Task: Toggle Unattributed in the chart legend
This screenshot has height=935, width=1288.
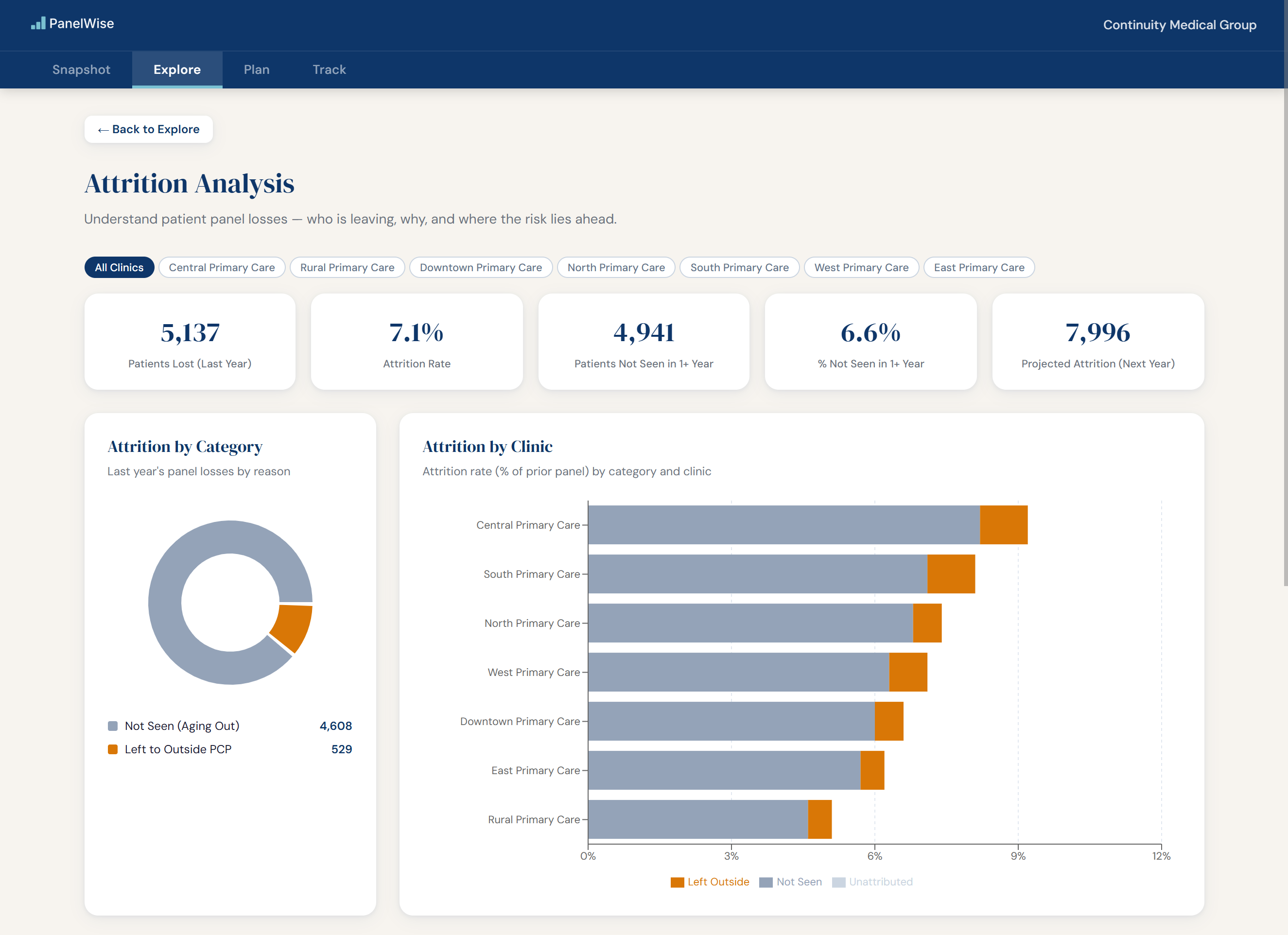Action: point(872,882)
